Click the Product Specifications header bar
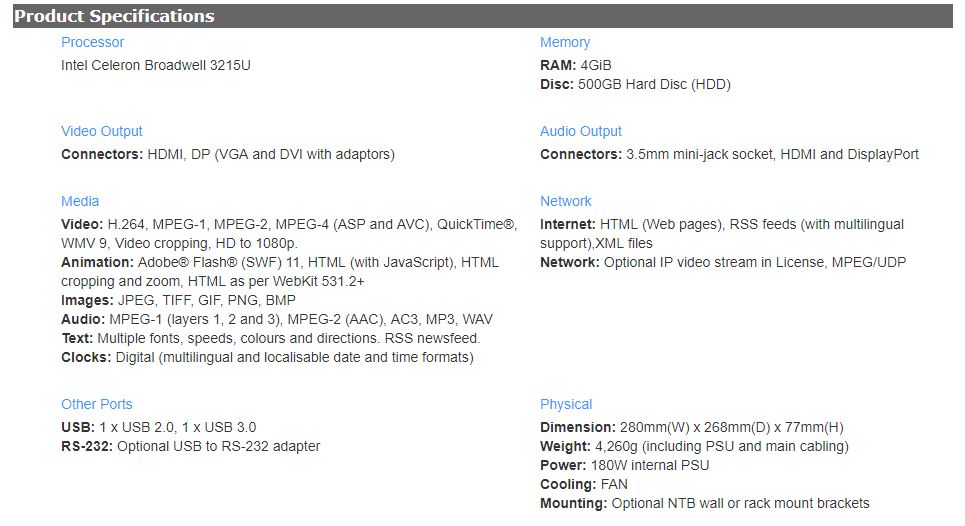The width and height of the screenshot is (965, 526). [482, 16]
